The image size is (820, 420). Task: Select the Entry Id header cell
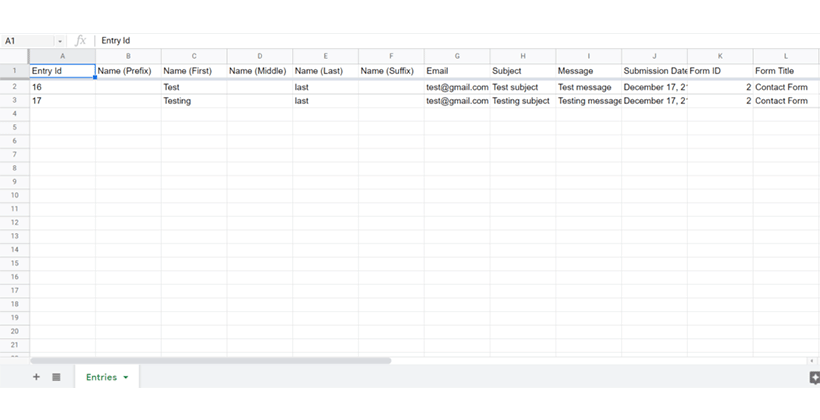(63, 71)
